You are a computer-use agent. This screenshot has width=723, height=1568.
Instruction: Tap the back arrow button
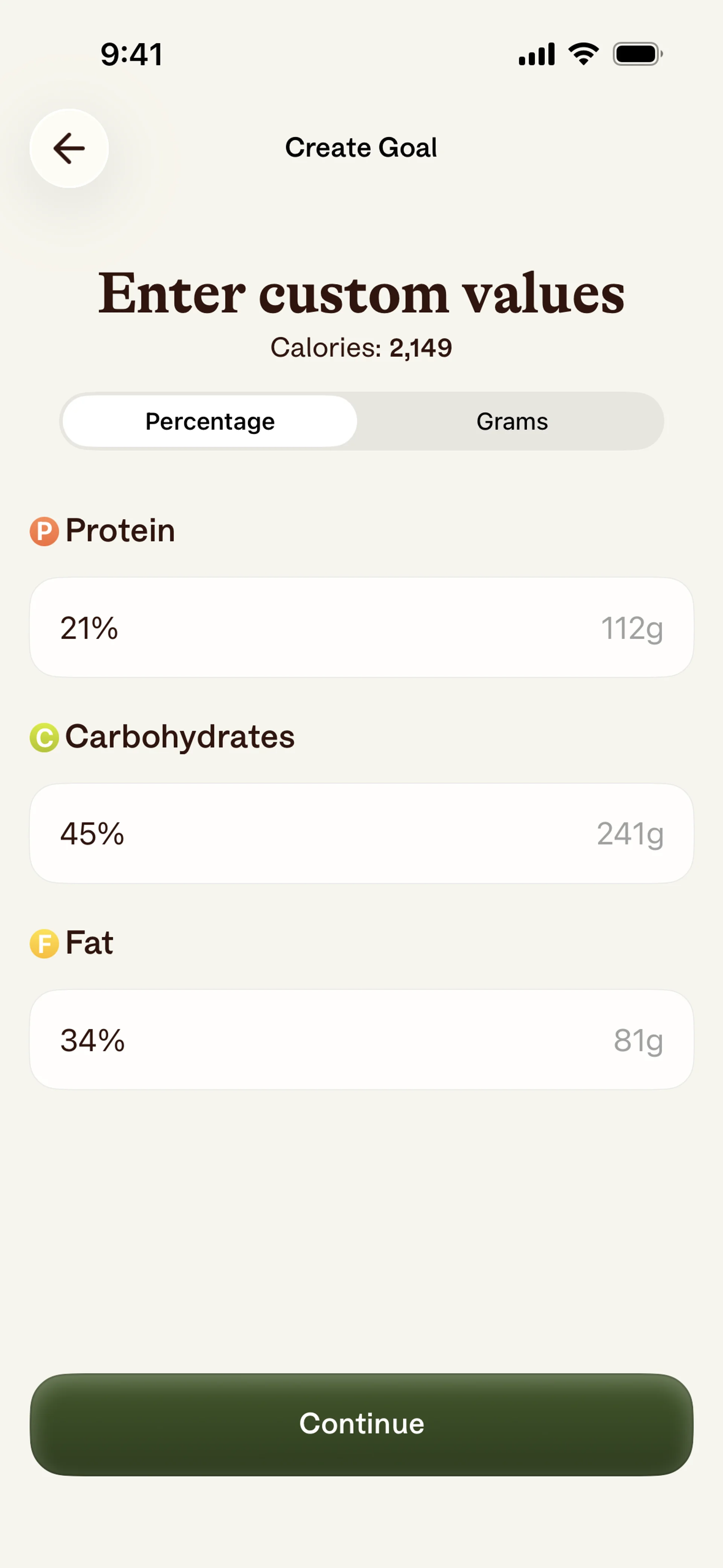pyautogui.click(x=69, y=148)
